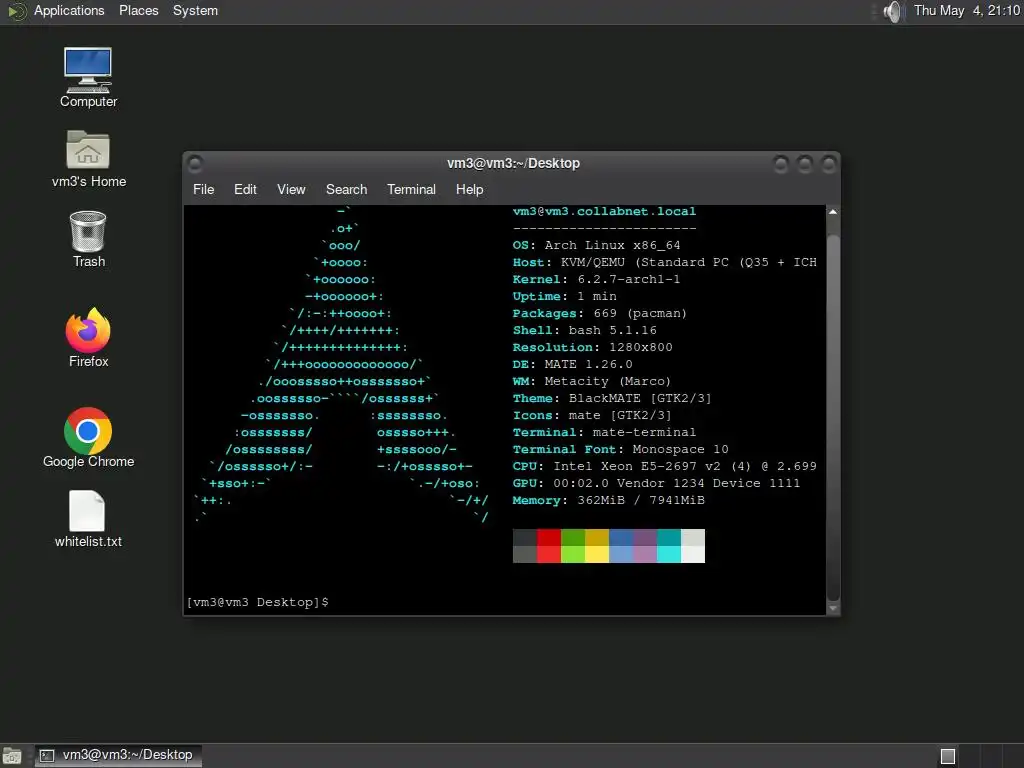Click the CPU: Intel Xeon E5-2697 line
This screenshot has width=1024, height=768.
pyautogui.click(x=665, y=466)
